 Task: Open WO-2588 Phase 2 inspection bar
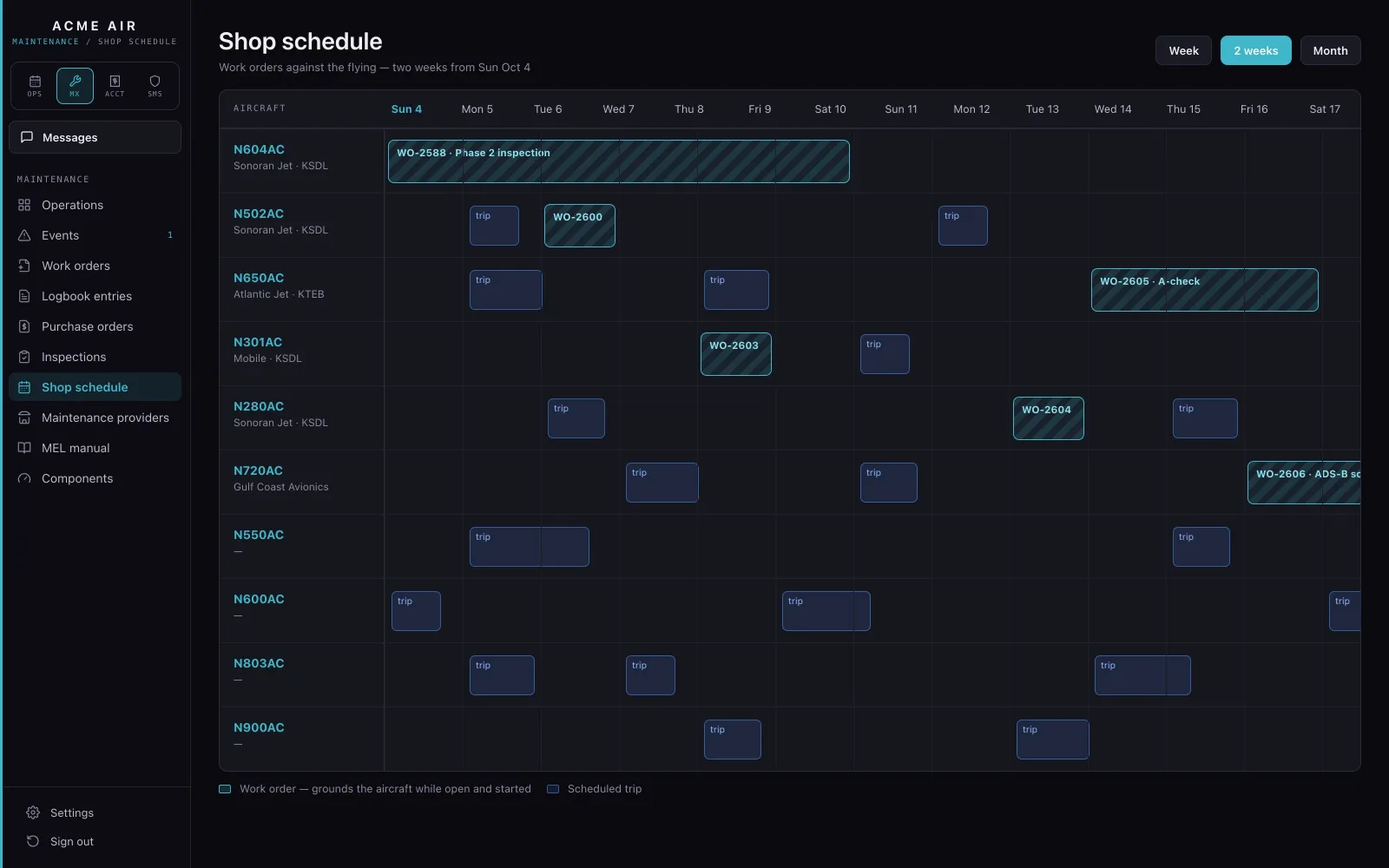point(618,161)
